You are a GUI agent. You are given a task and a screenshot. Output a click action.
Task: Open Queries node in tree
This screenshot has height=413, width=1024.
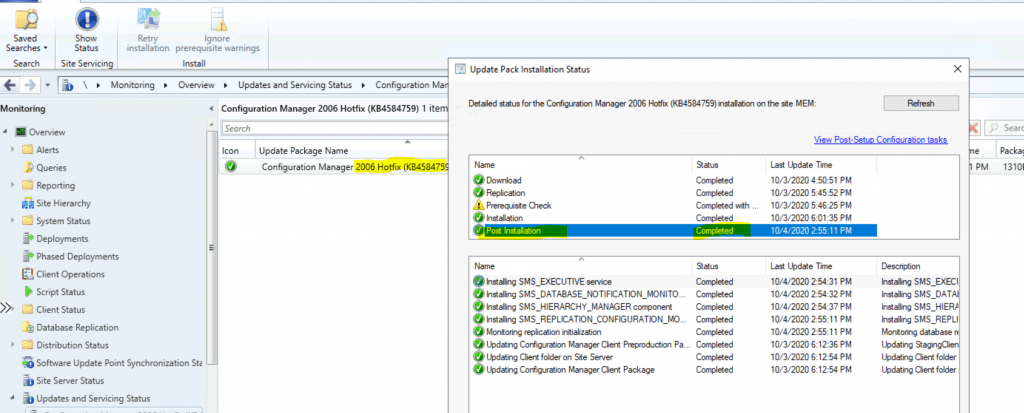pos(44,167)
